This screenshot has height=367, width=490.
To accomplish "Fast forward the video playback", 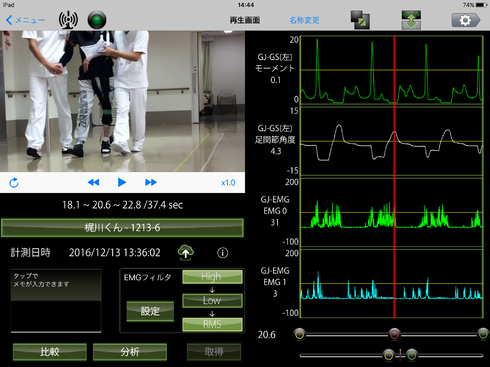I will [x=151, y=182].
